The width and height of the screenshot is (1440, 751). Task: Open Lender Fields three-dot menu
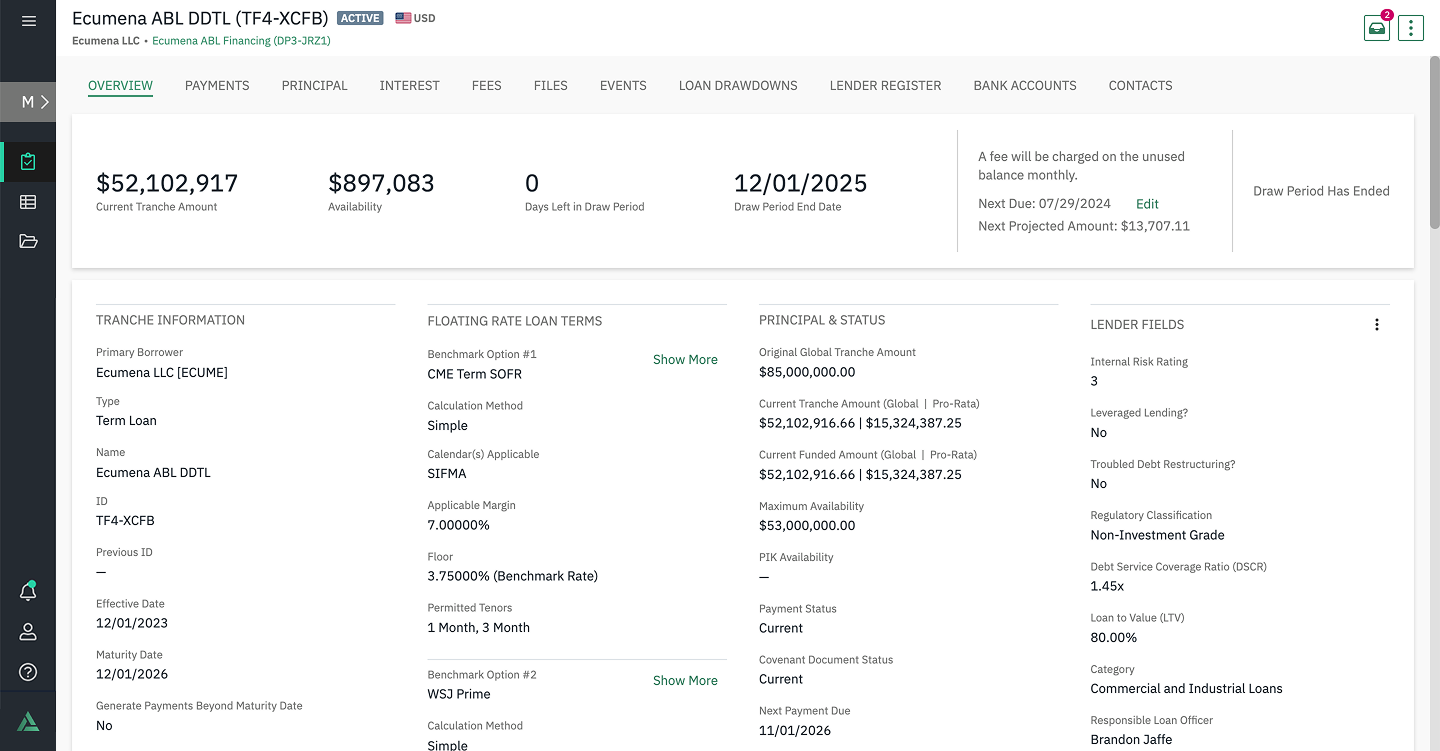[1377, 325]
